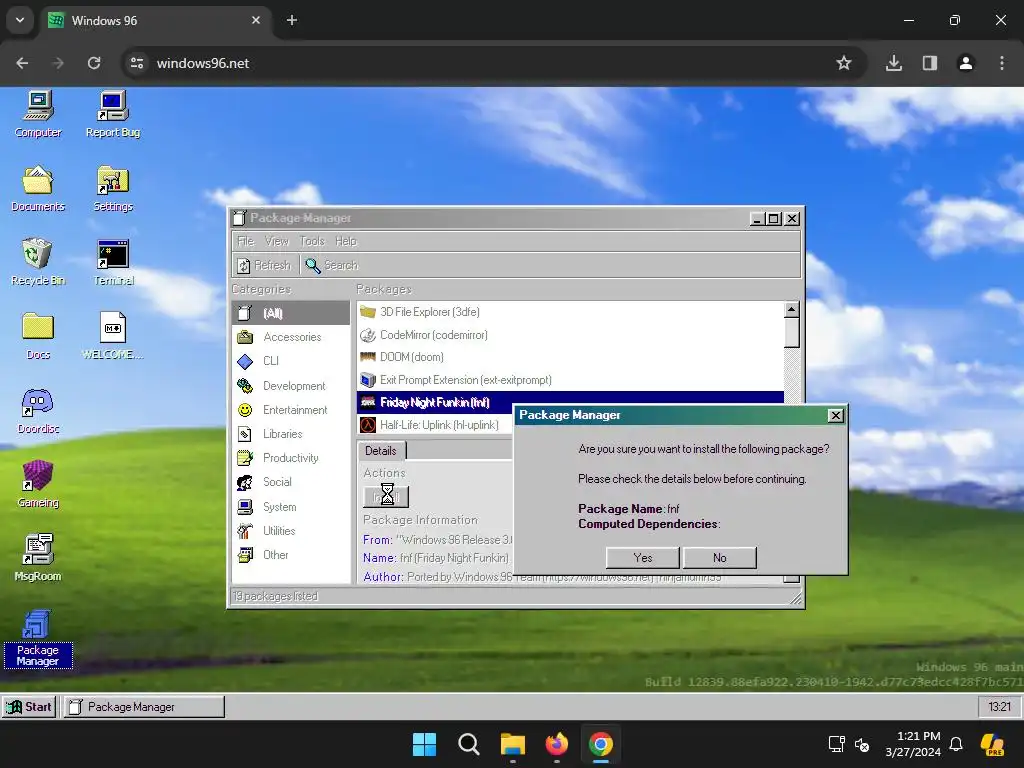Expand the Chrome tab search dropdown
1024x768 pixels.
pyautogui.click(x=20, y=20)
